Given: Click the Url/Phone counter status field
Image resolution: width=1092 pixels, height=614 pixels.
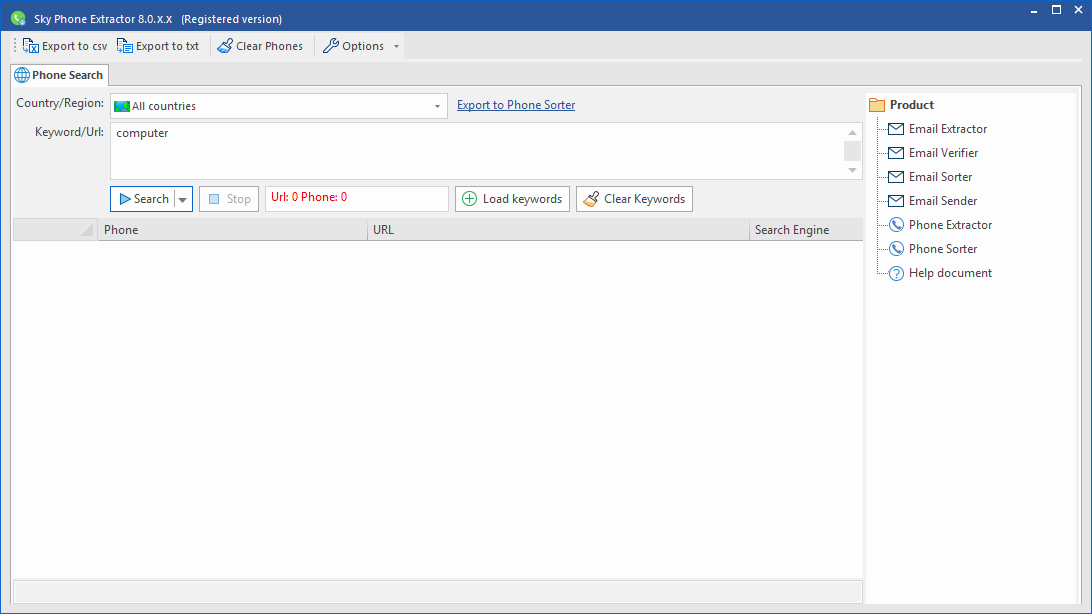Looking at the screenshot, I should tap(357, 198).
